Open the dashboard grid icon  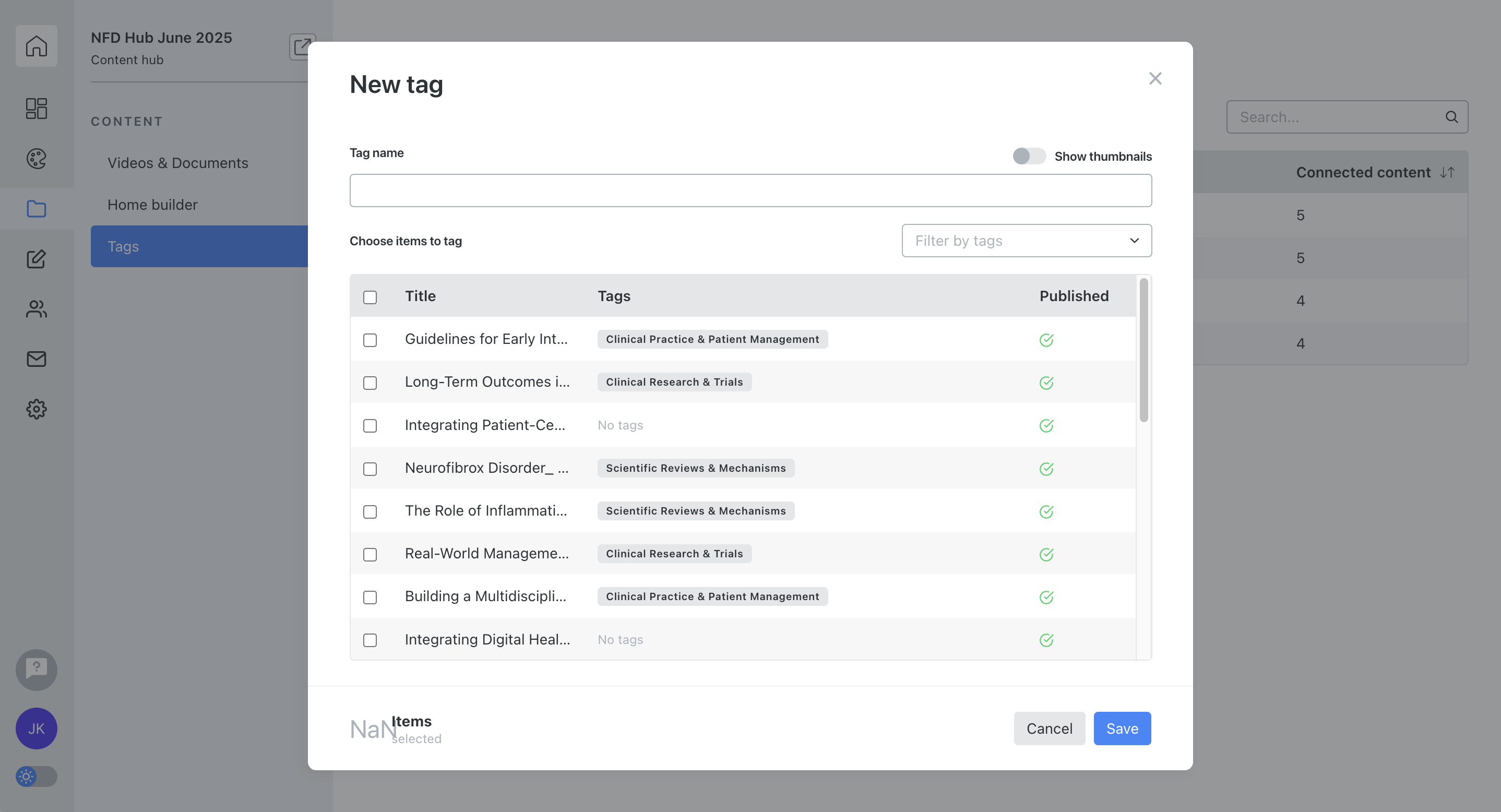[36, 109]
